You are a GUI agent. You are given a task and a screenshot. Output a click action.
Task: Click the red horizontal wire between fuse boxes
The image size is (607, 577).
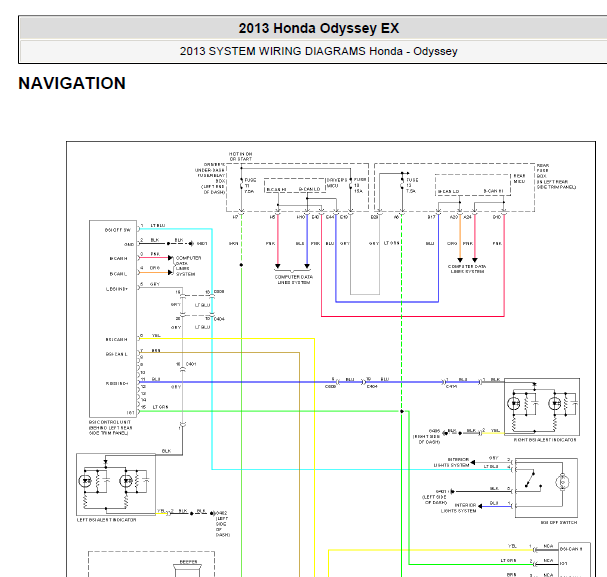point(413,316)
